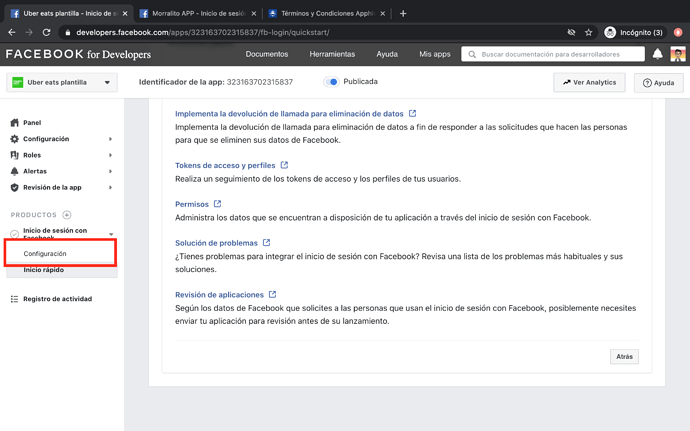Click the user profile avatar picture
Image resolution: width=690 pixels, height=431 pixels.
[678, 54]
